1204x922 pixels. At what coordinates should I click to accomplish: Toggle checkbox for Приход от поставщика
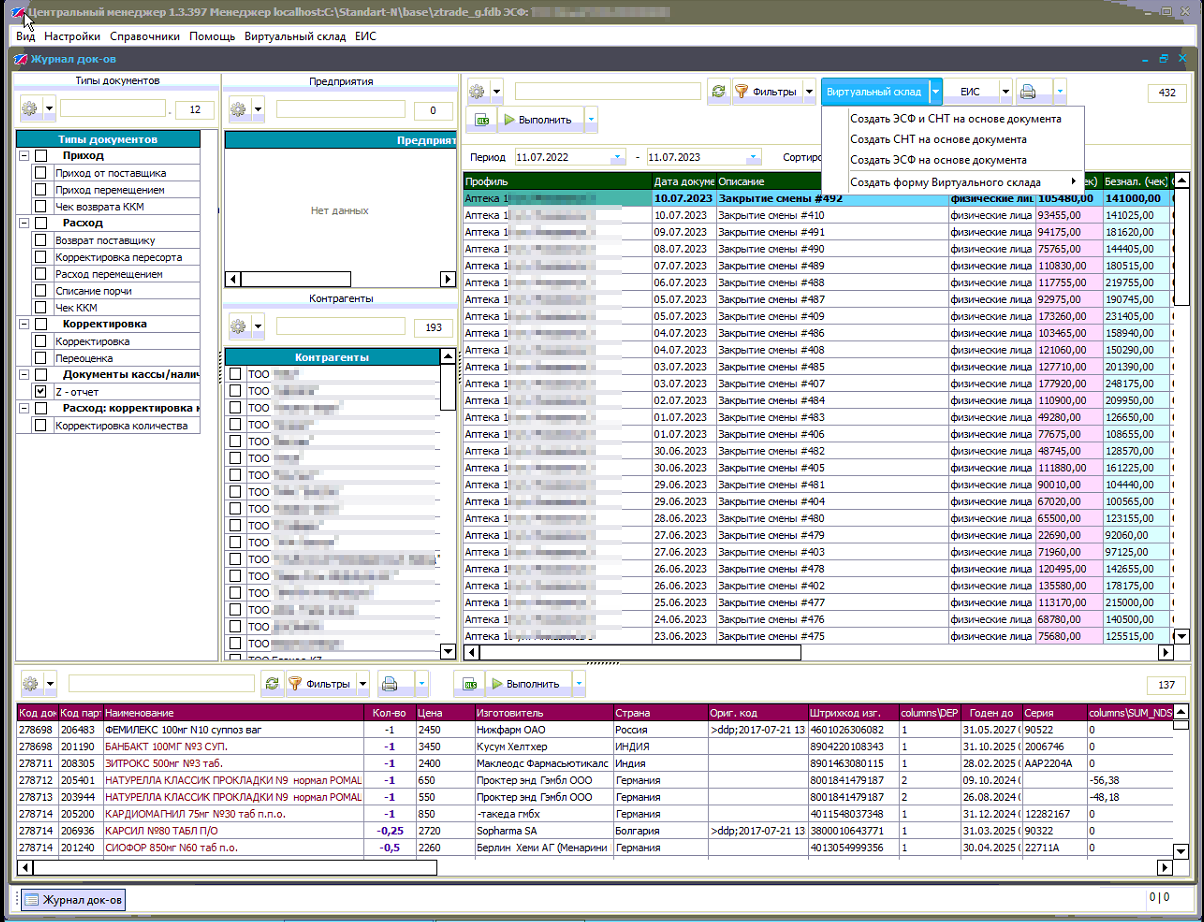pos(41,173)
